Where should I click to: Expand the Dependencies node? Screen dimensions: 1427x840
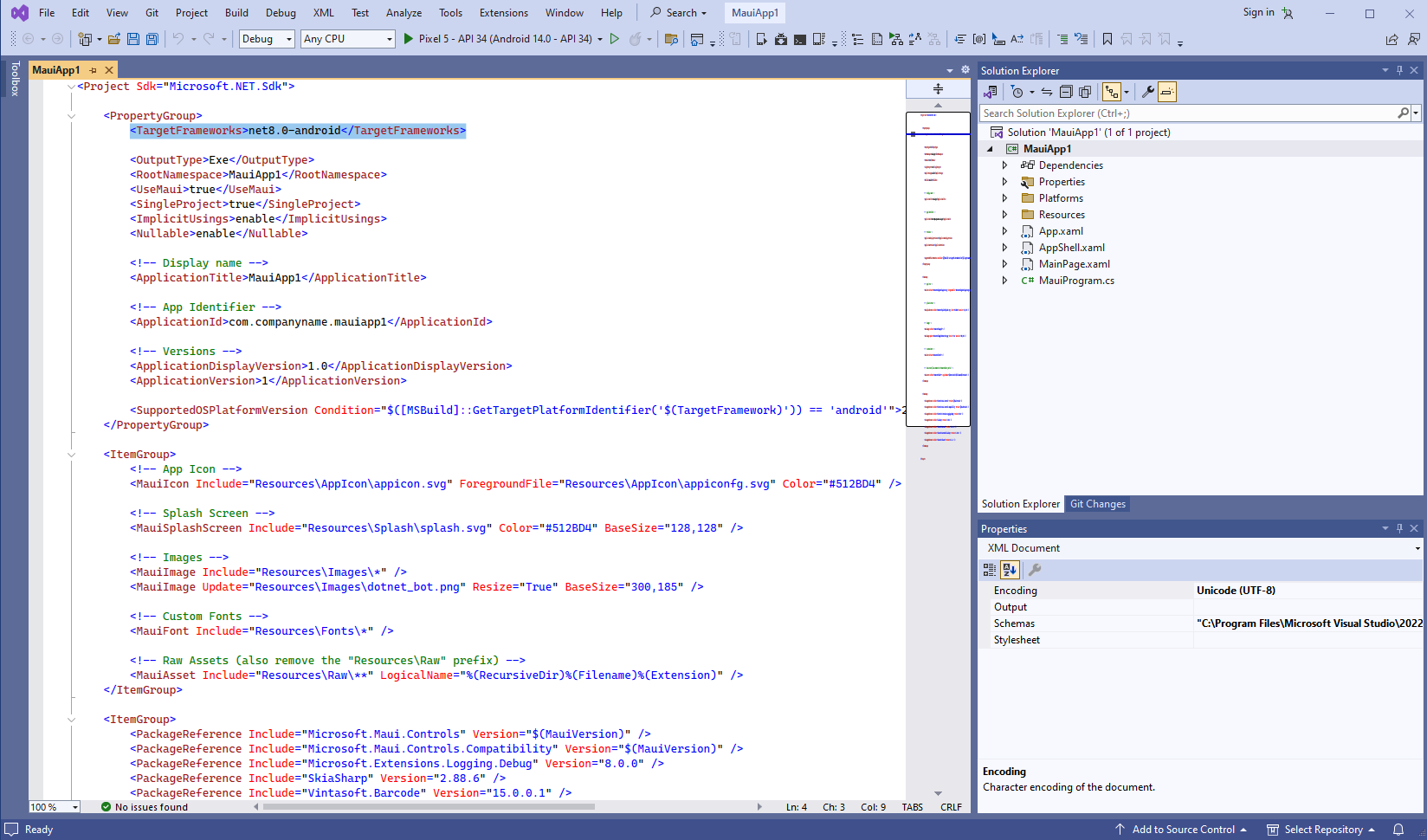coord(1005,165)
